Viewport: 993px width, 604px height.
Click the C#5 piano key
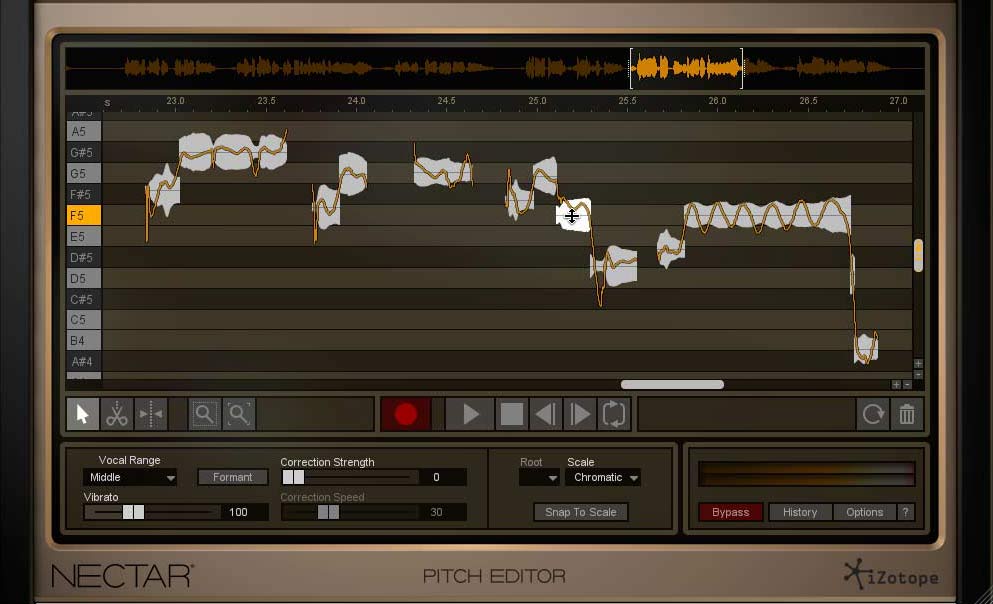click(x=84, y=299)
